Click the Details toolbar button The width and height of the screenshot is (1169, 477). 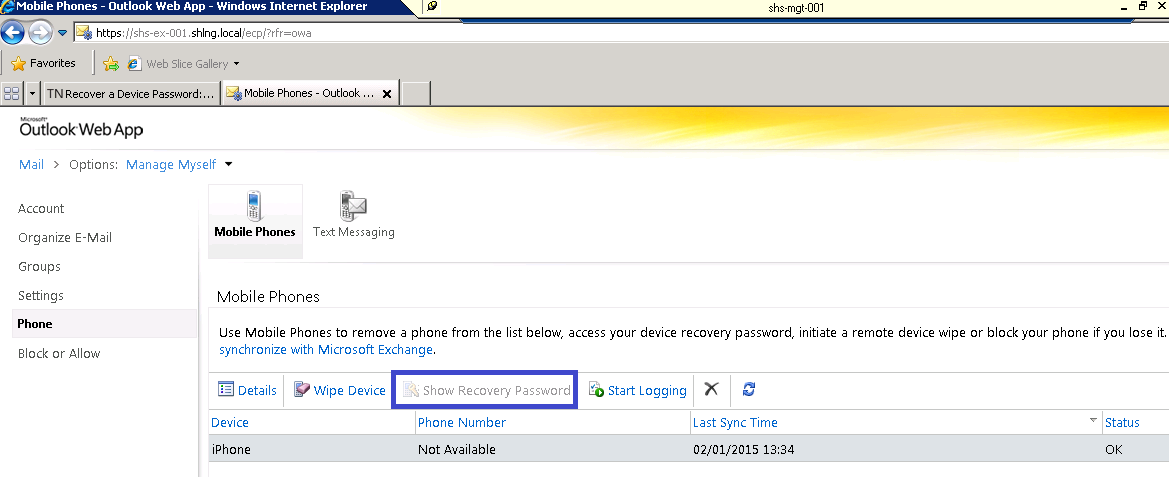247,390
